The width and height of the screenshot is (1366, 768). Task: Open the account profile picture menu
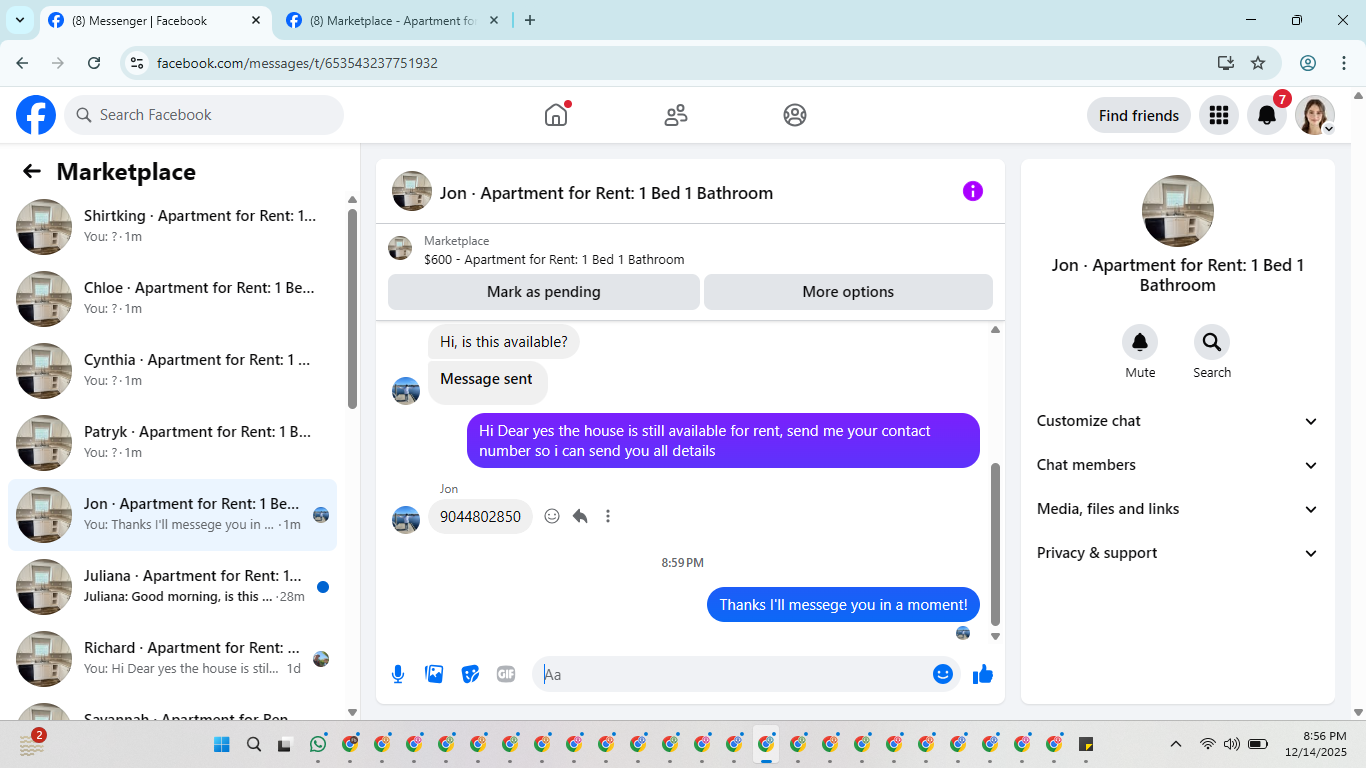pyautogui.click(x=1315, y=115)
